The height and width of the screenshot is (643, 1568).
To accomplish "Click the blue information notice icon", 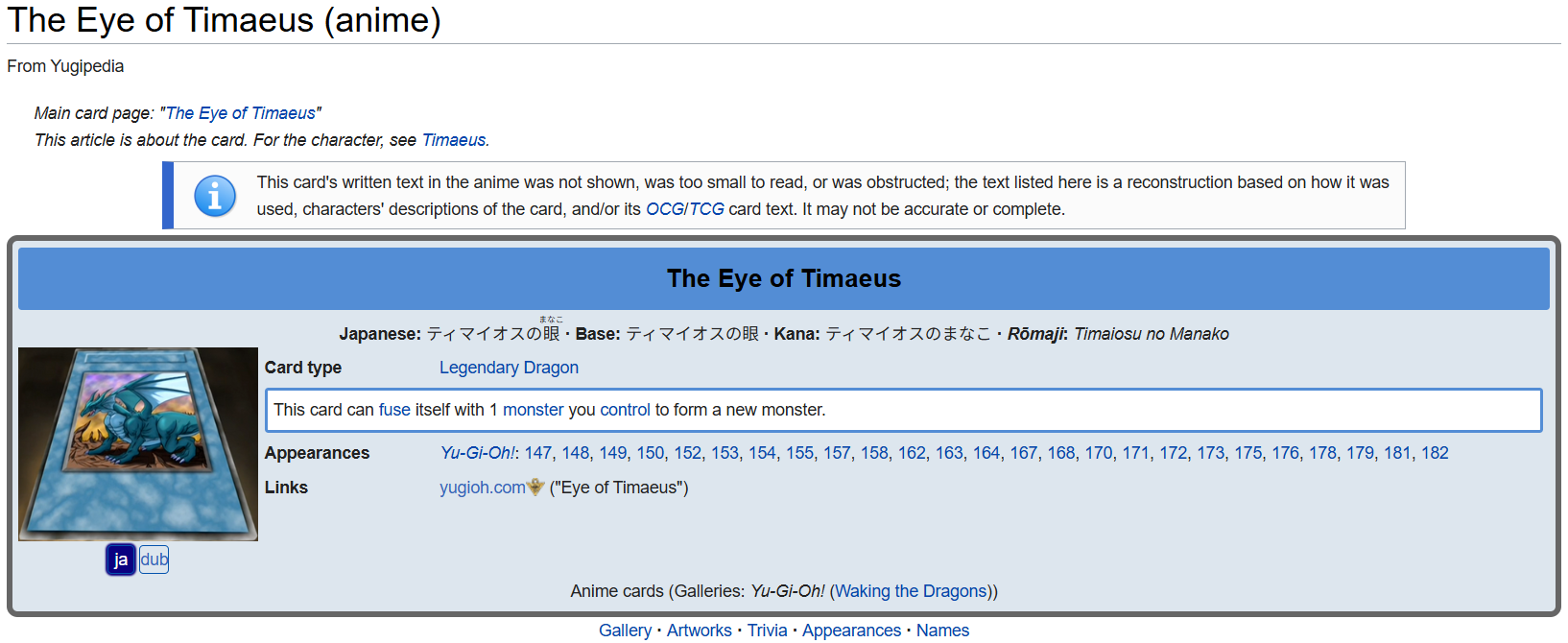I will [x=215, y=196].
